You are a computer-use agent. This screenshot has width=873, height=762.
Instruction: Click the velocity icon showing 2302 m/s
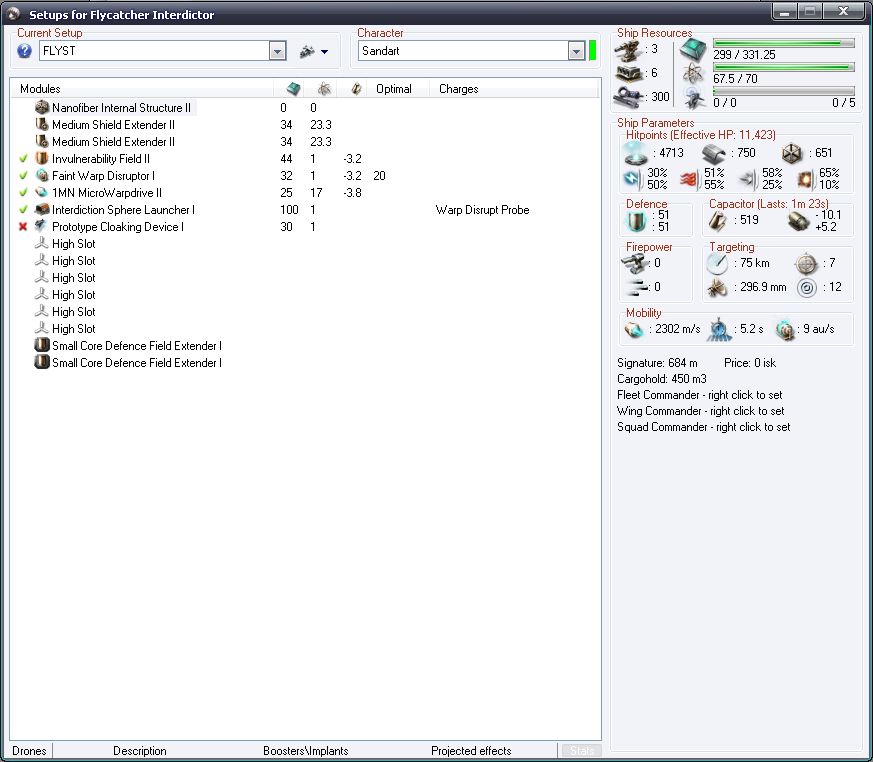coord(634,330)
